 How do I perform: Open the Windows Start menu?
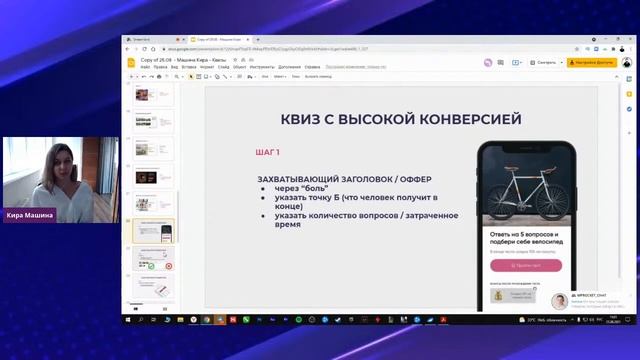(x=128, y=320)
